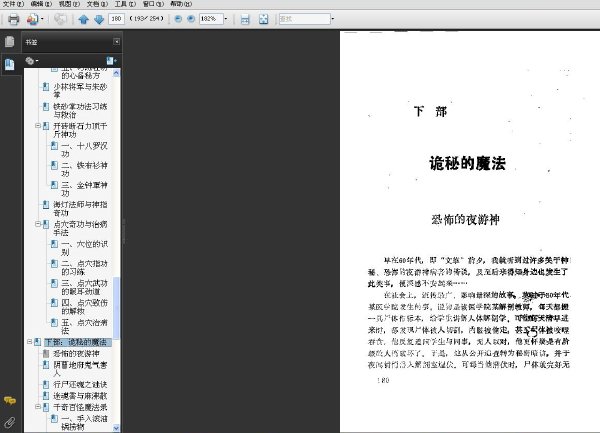Select bookmark 一、手入滚油锅捞物
This screenshot has height=433, width=600.
click(84, 422)
